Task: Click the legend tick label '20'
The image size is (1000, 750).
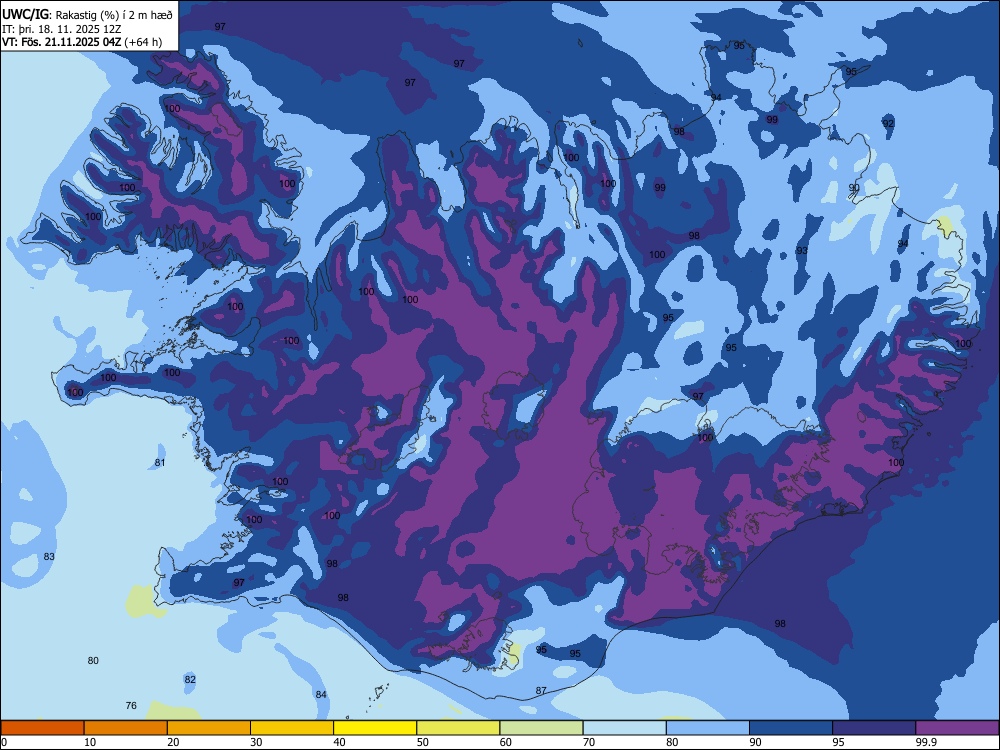Action: pyautogui.click(x=173, y=742)
